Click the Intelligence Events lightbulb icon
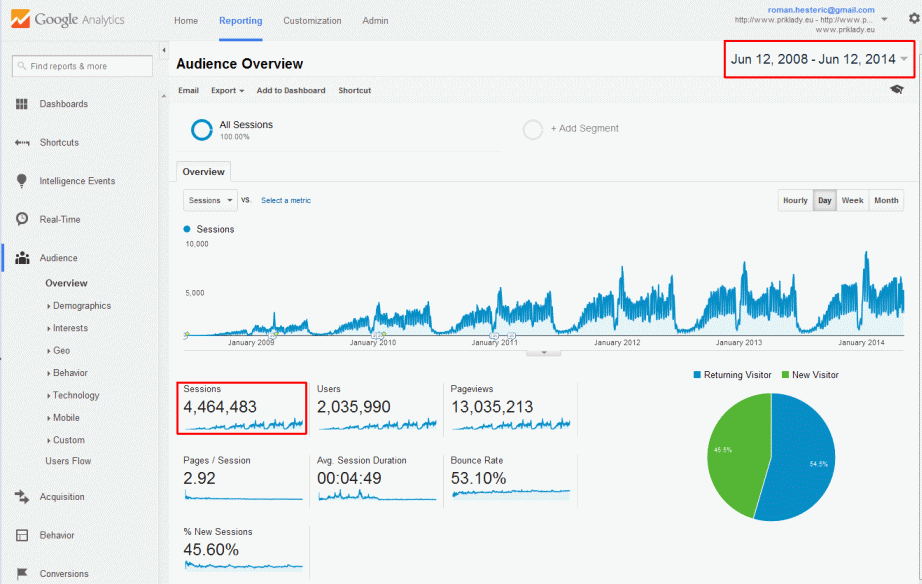The height and width of the screenshot is (584, 922). coord(22,181)
